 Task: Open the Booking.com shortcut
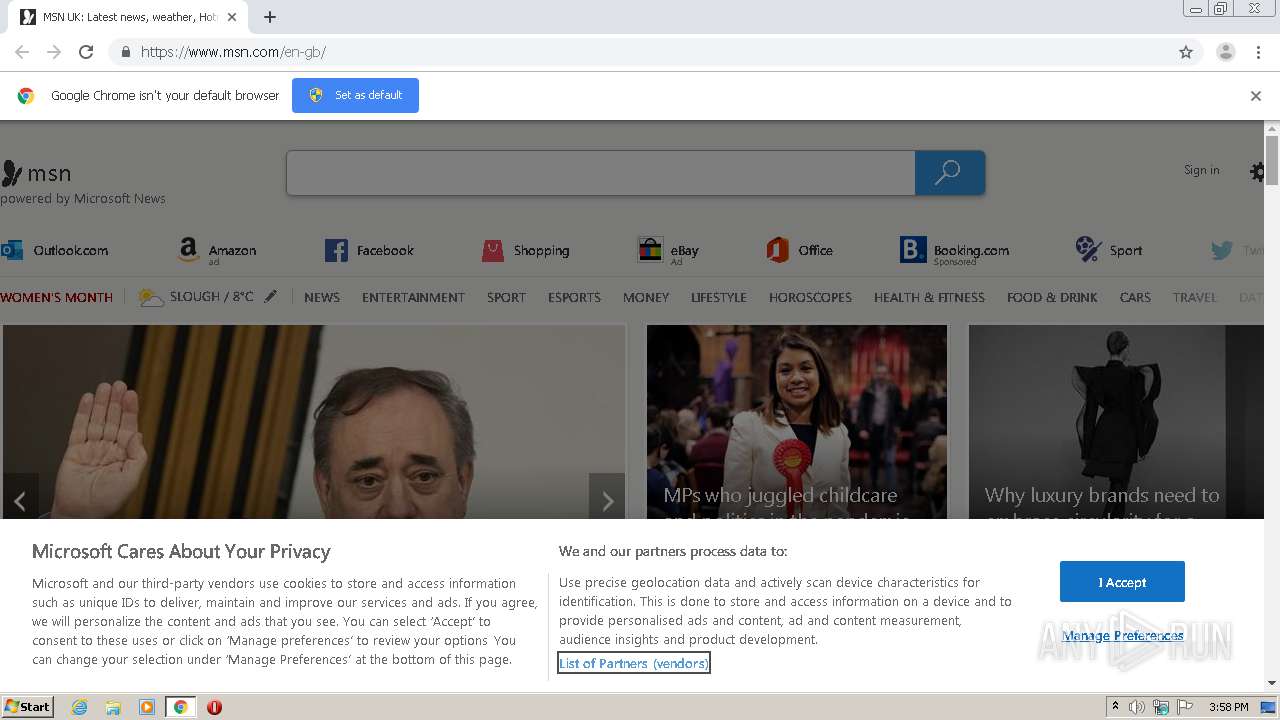coord(954,250)
